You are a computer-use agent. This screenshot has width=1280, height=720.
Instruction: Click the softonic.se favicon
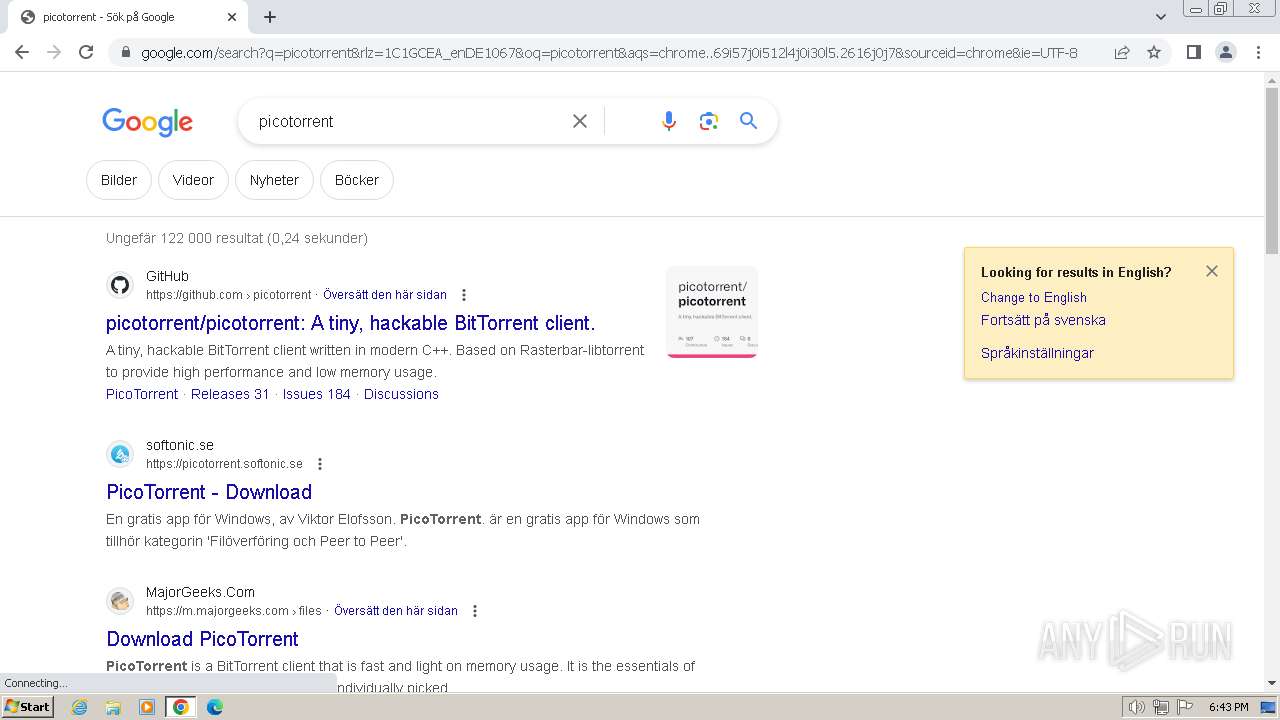pyautogui.click(x=120, y=454)
